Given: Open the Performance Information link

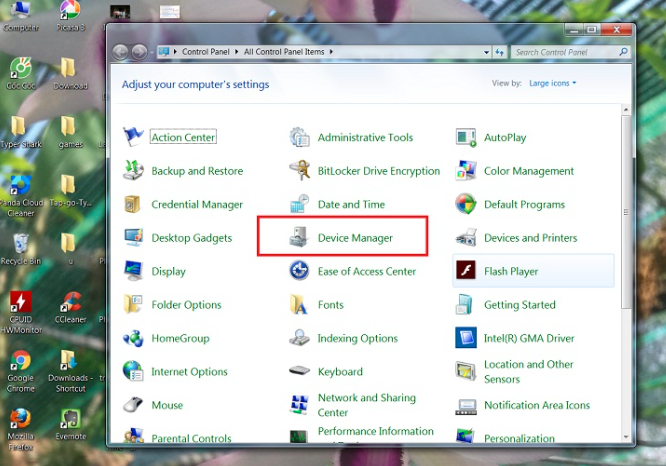Looking at the screenshot, I should pos(375,431).
